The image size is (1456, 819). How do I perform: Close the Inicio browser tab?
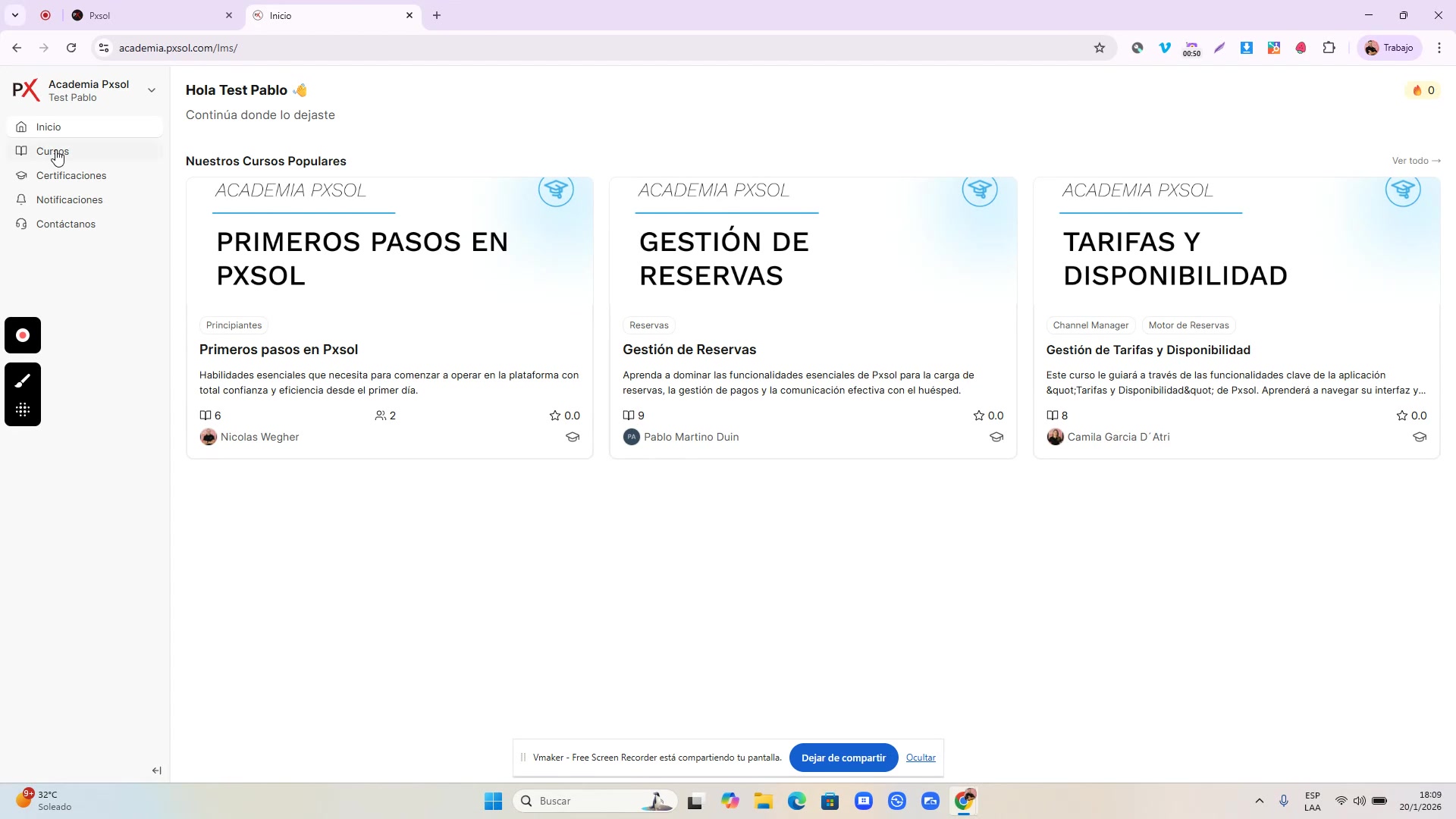[x=409, y=15]
